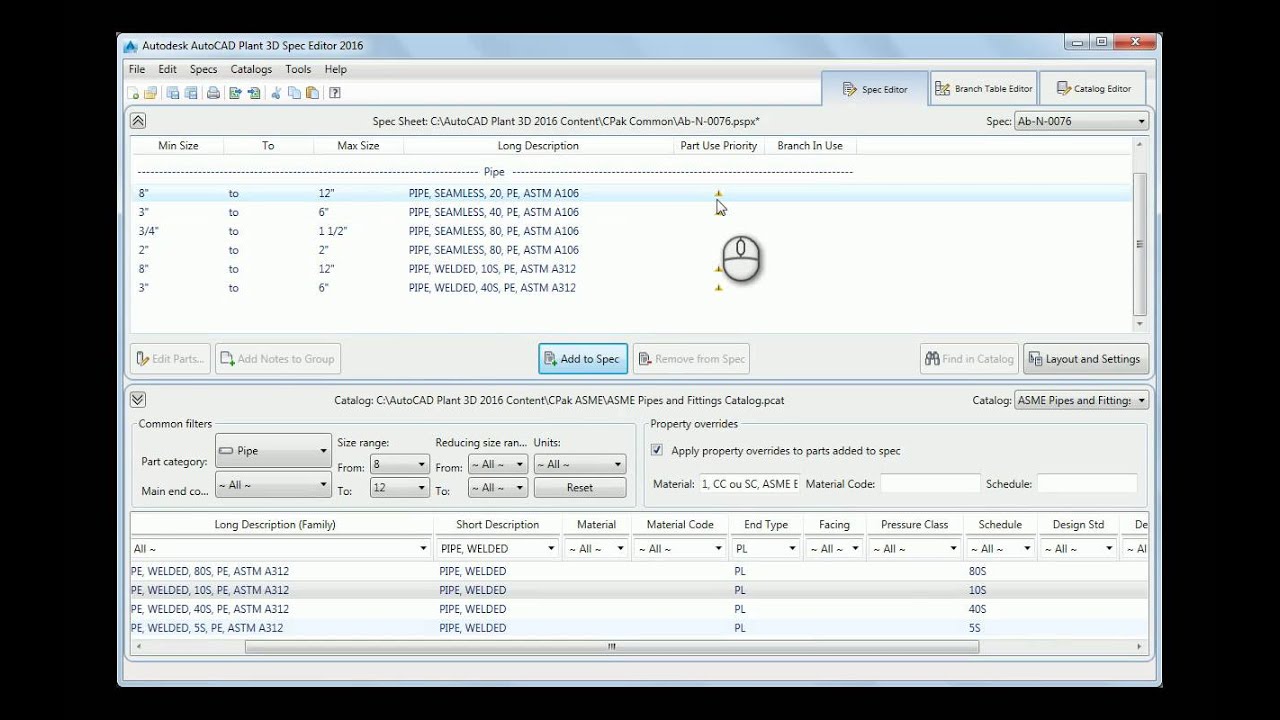Click the Save All toolbar icon
The height and width of the screenshot is (720, 1280).
point(190,93)
